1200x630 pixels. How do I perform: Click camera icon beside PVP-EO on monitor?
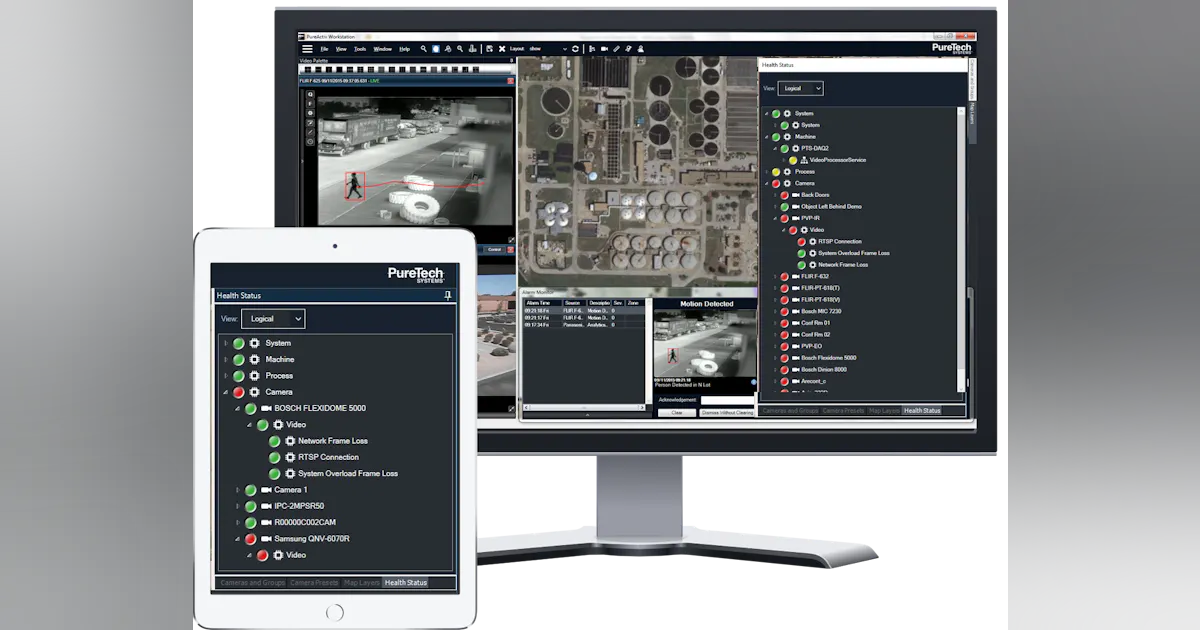tap(795, 346)
